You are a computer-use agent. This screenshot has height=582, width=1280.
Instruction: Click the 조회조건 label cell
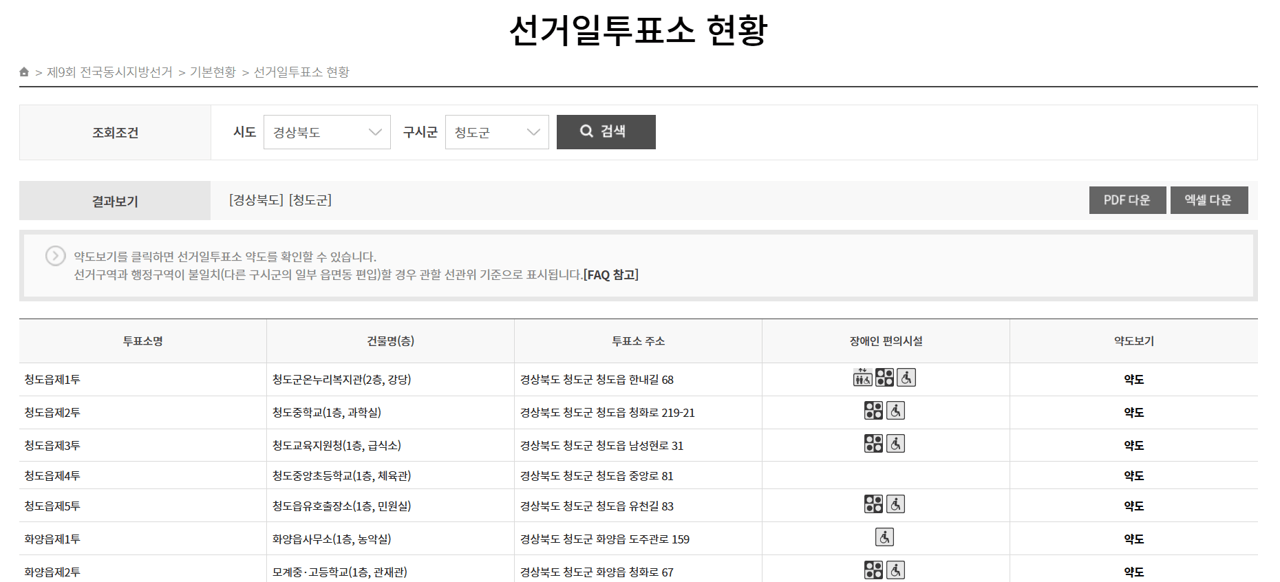tap(115, 132)
